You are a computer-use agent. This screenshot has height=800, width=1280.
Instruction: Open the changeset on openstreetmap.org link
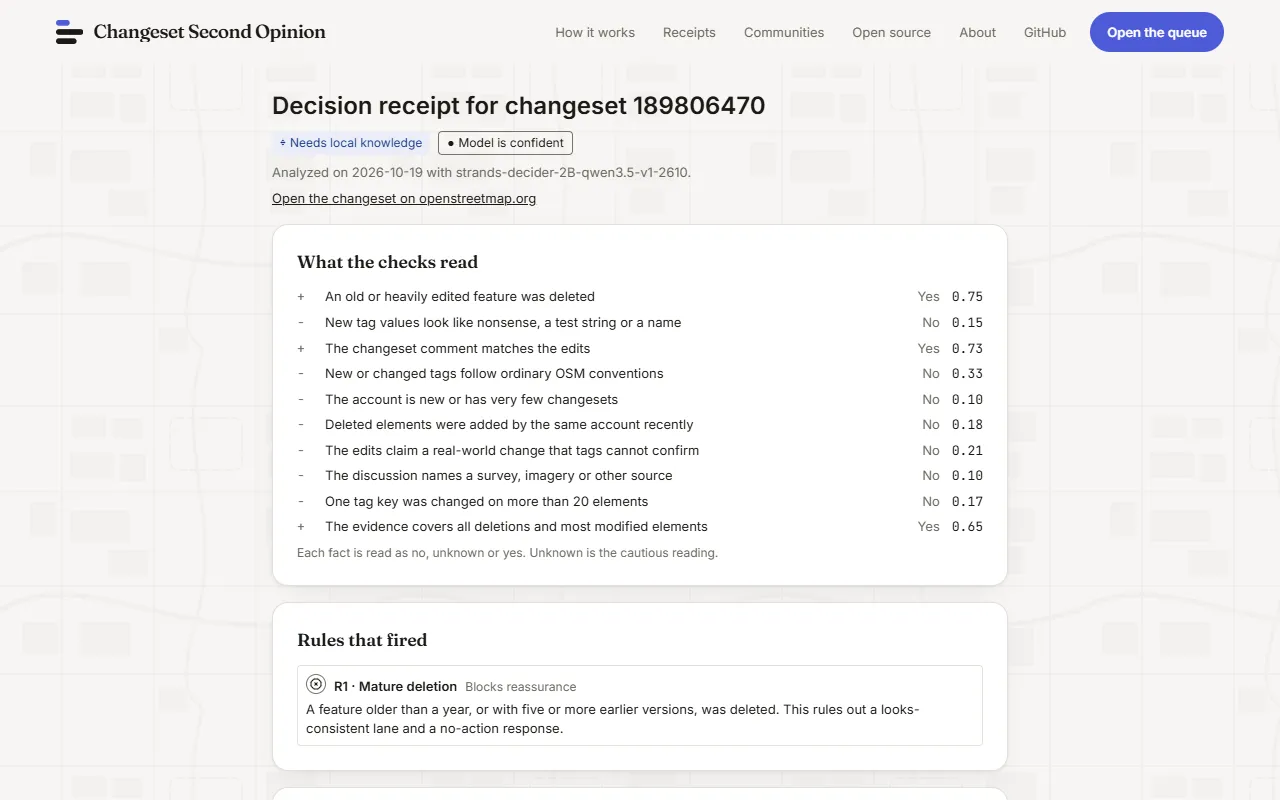tap(404, 198)
